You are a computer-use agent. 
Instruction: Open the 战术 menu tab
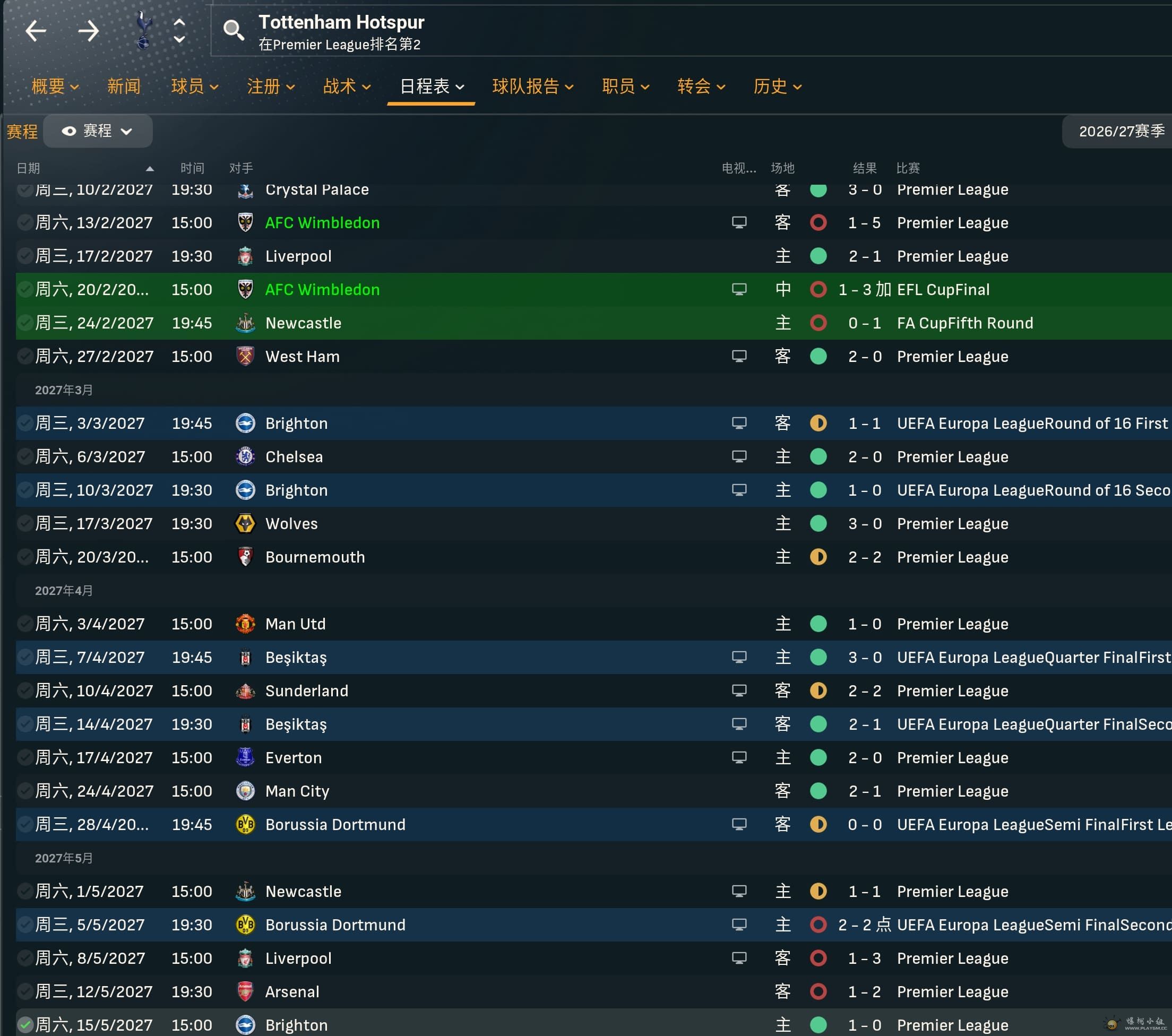(x=346, y=87)
